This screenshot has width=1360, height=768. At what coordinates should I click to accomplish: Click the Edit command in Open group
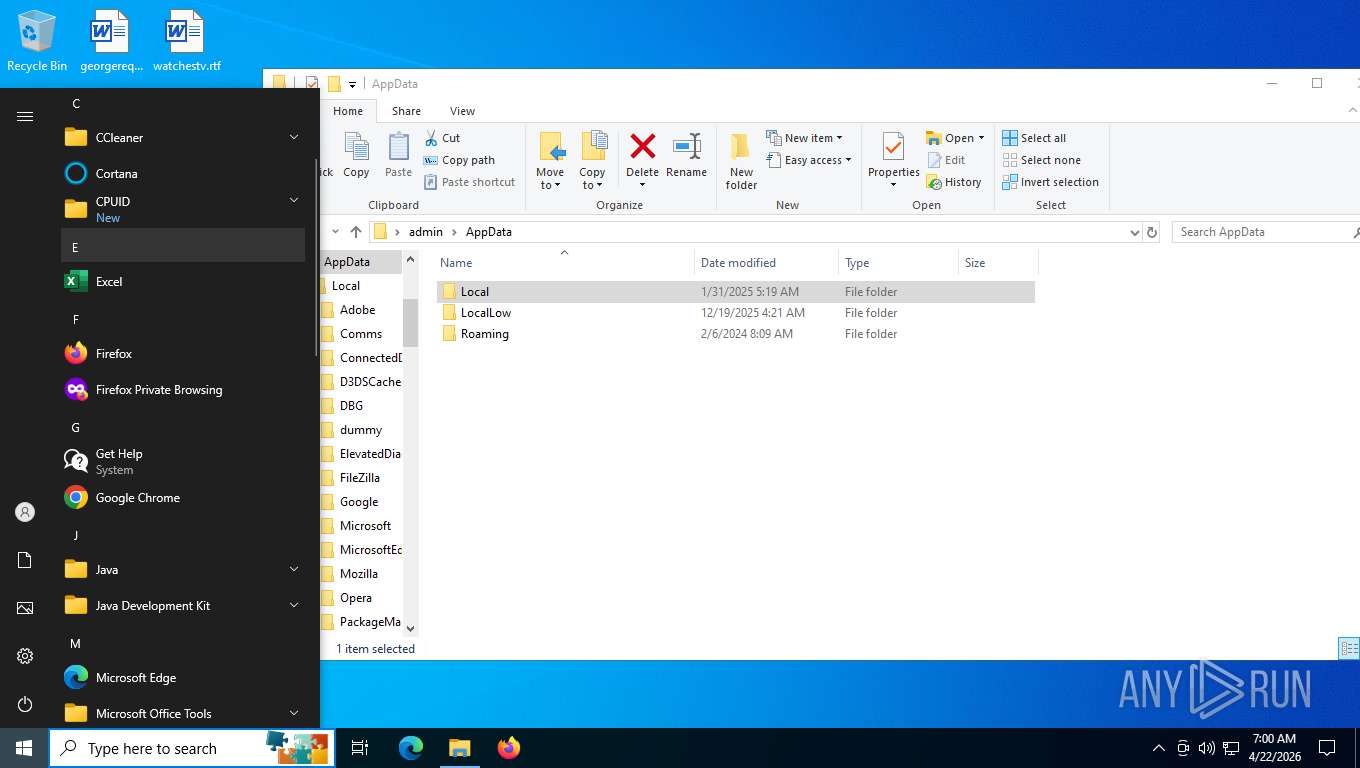pos(946,160)
